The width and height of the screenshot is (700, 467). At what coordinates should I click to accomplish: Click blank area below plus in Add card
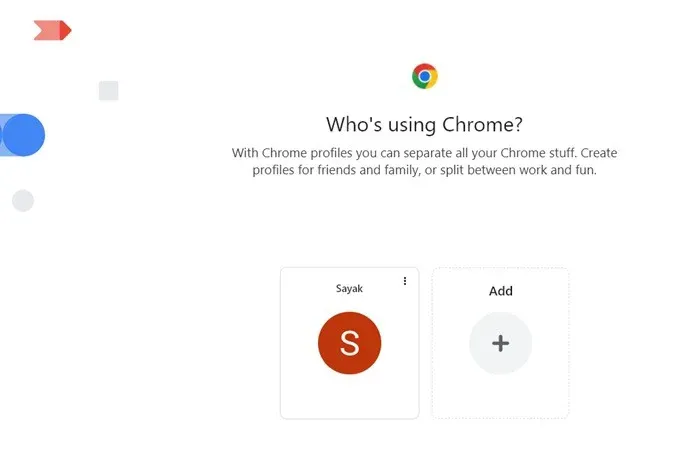coord(500,396)
